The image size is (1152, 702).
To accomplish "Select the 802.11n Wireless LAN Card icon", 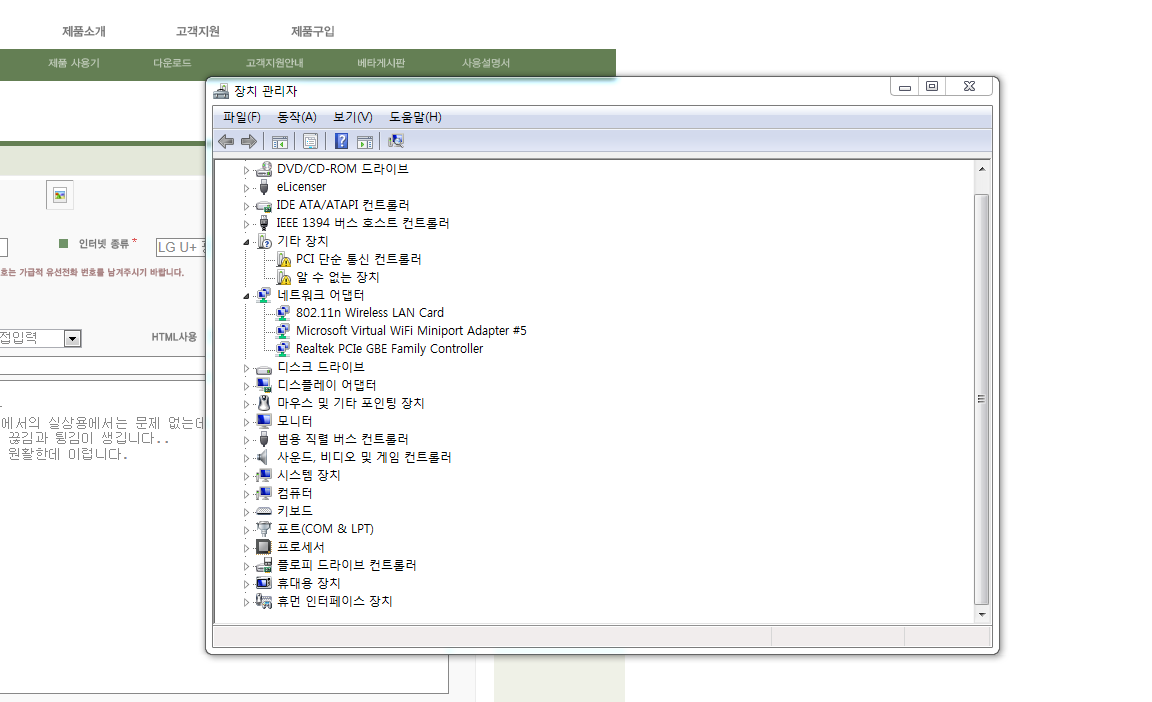I will pos(283,313).
